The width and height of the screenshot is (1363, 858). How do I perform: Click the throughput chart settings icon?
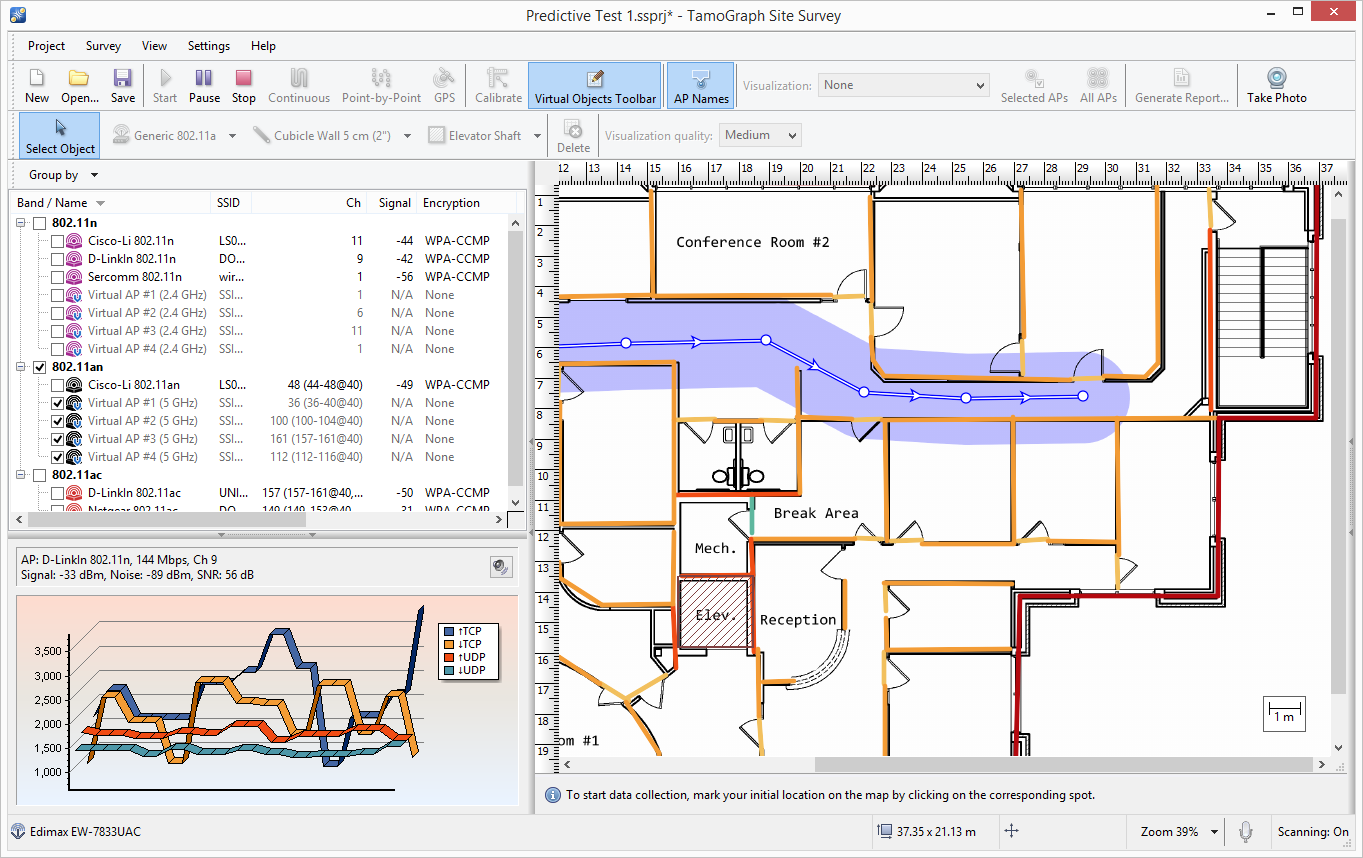pyautogui.click(x=502, y=567)
